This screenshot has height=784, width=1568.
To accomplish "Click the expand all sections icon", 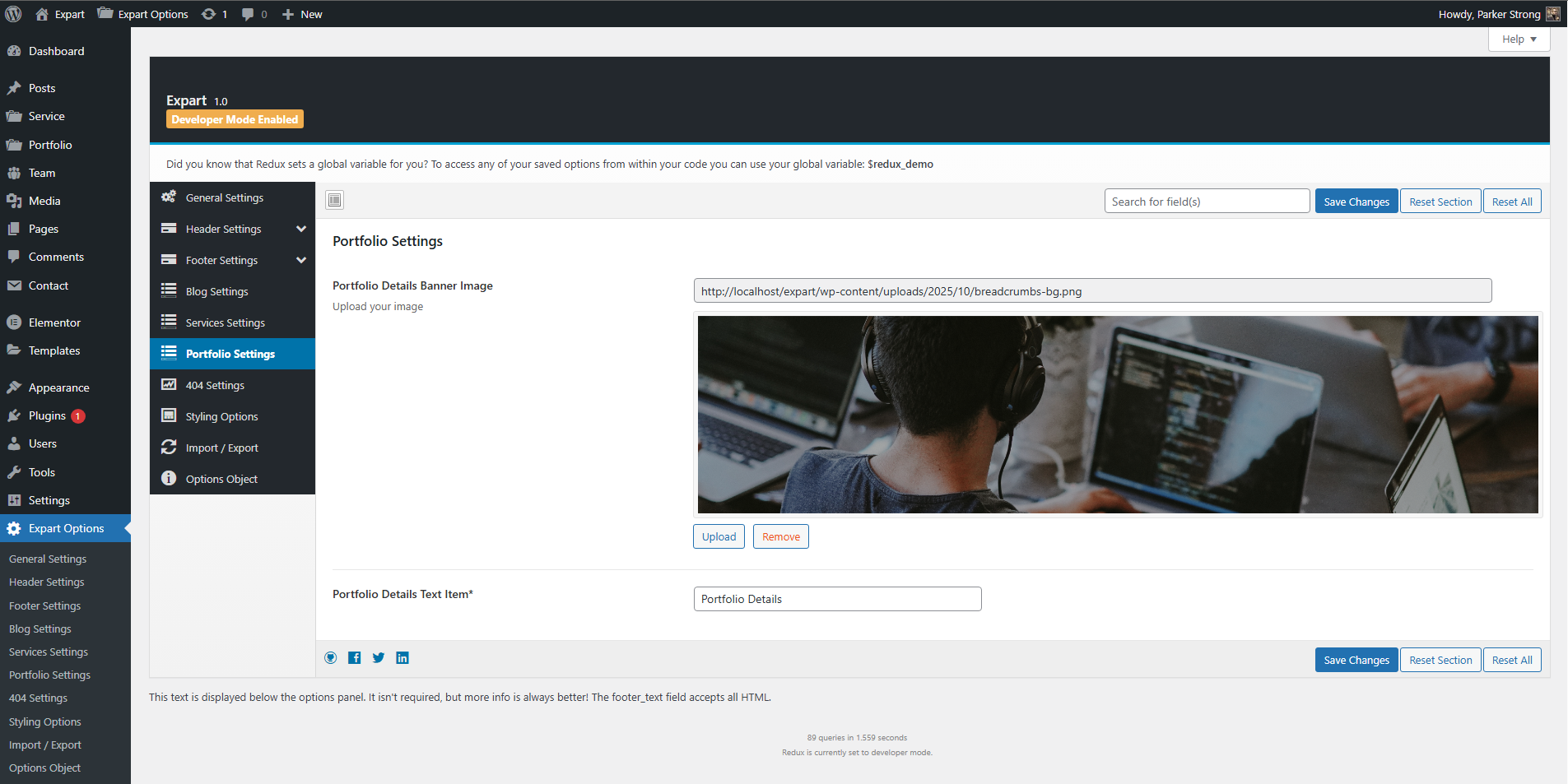I will point(334,200).
